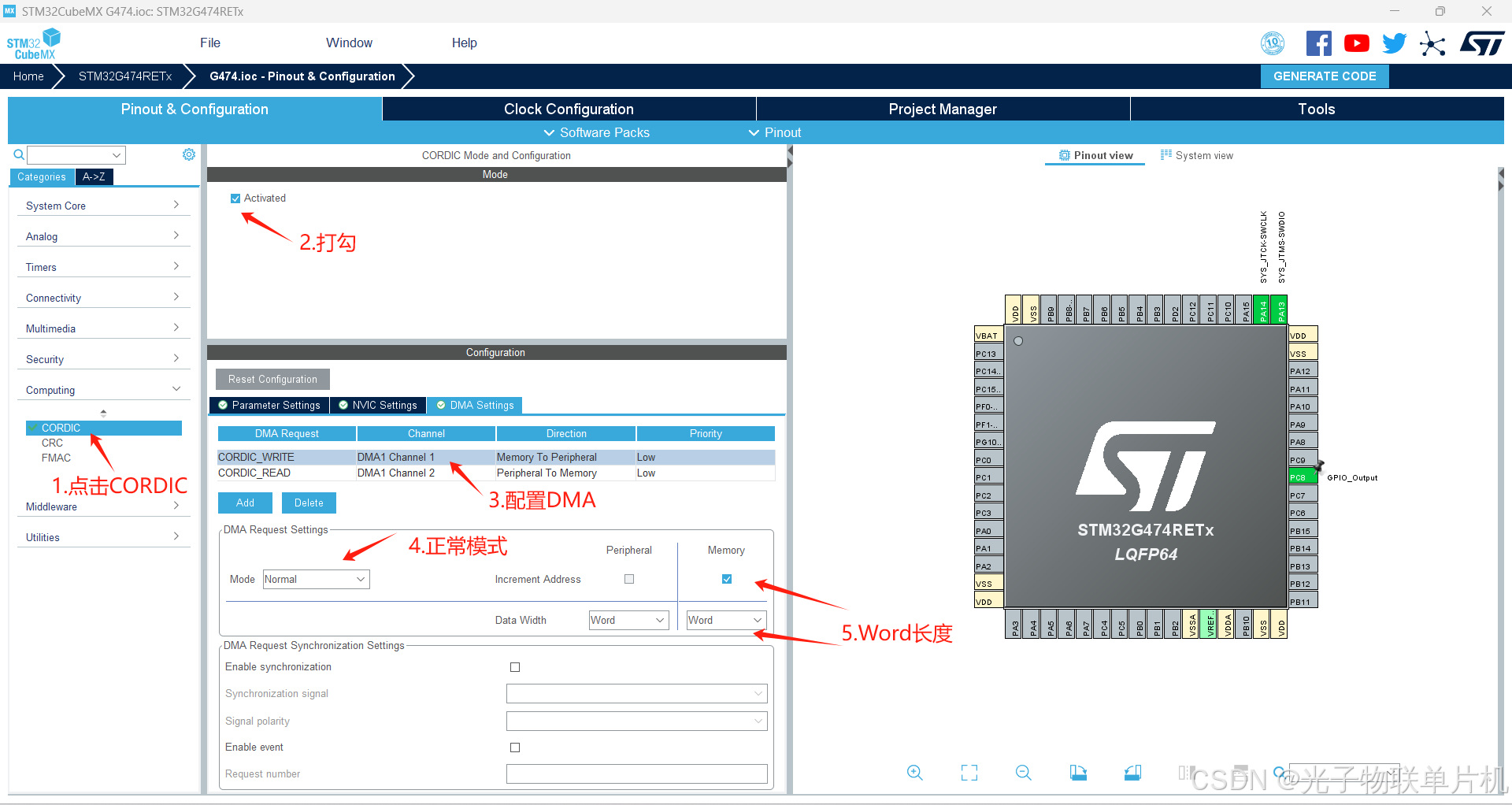Expand the Timers category
Screen dimensions: 1512x805
point(103,267)
